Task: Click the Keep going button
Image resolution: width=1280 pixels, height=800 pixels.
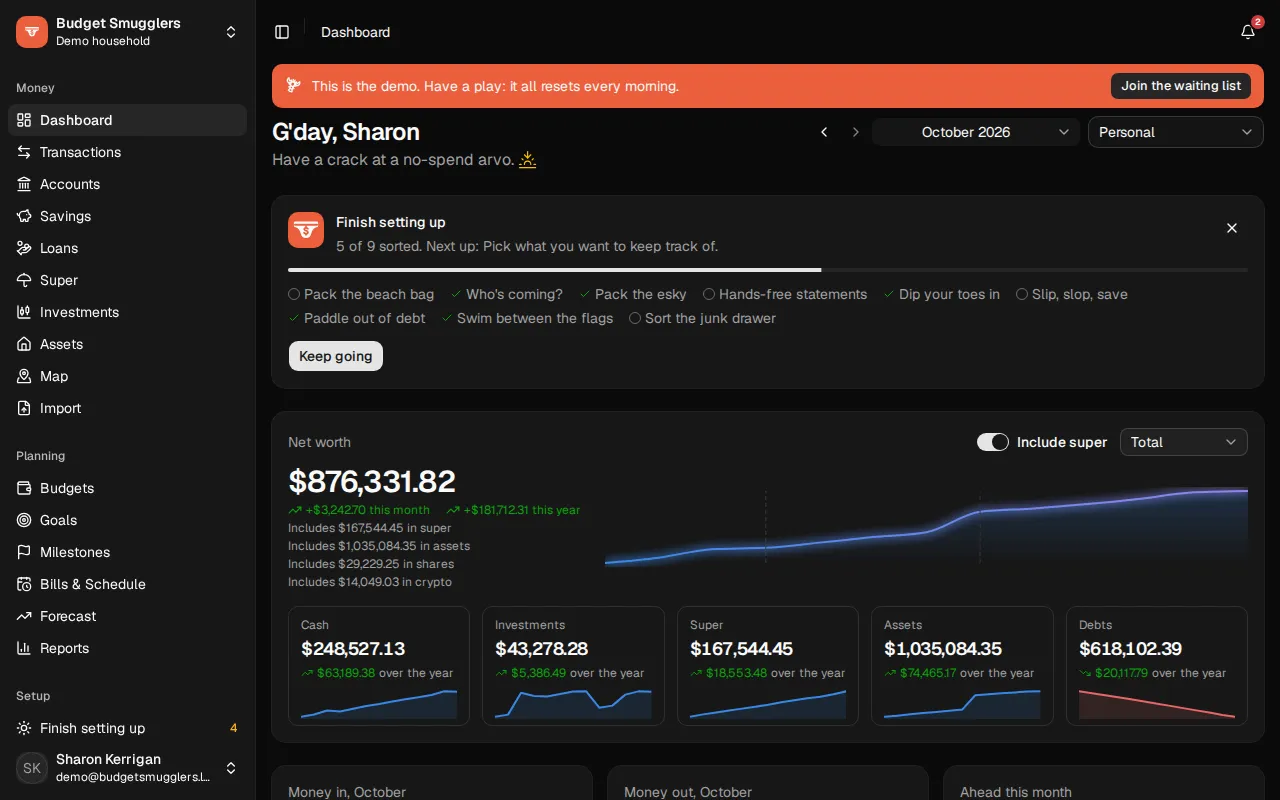Action: [x=336, y=356]
